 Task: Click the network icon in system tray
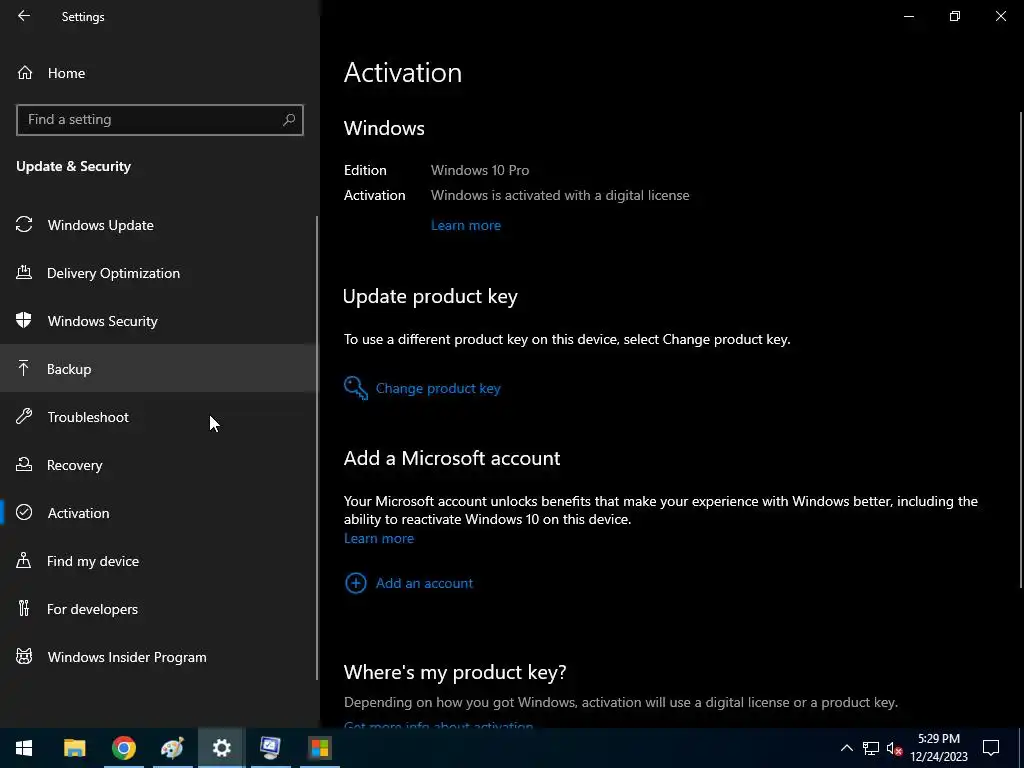871,748
